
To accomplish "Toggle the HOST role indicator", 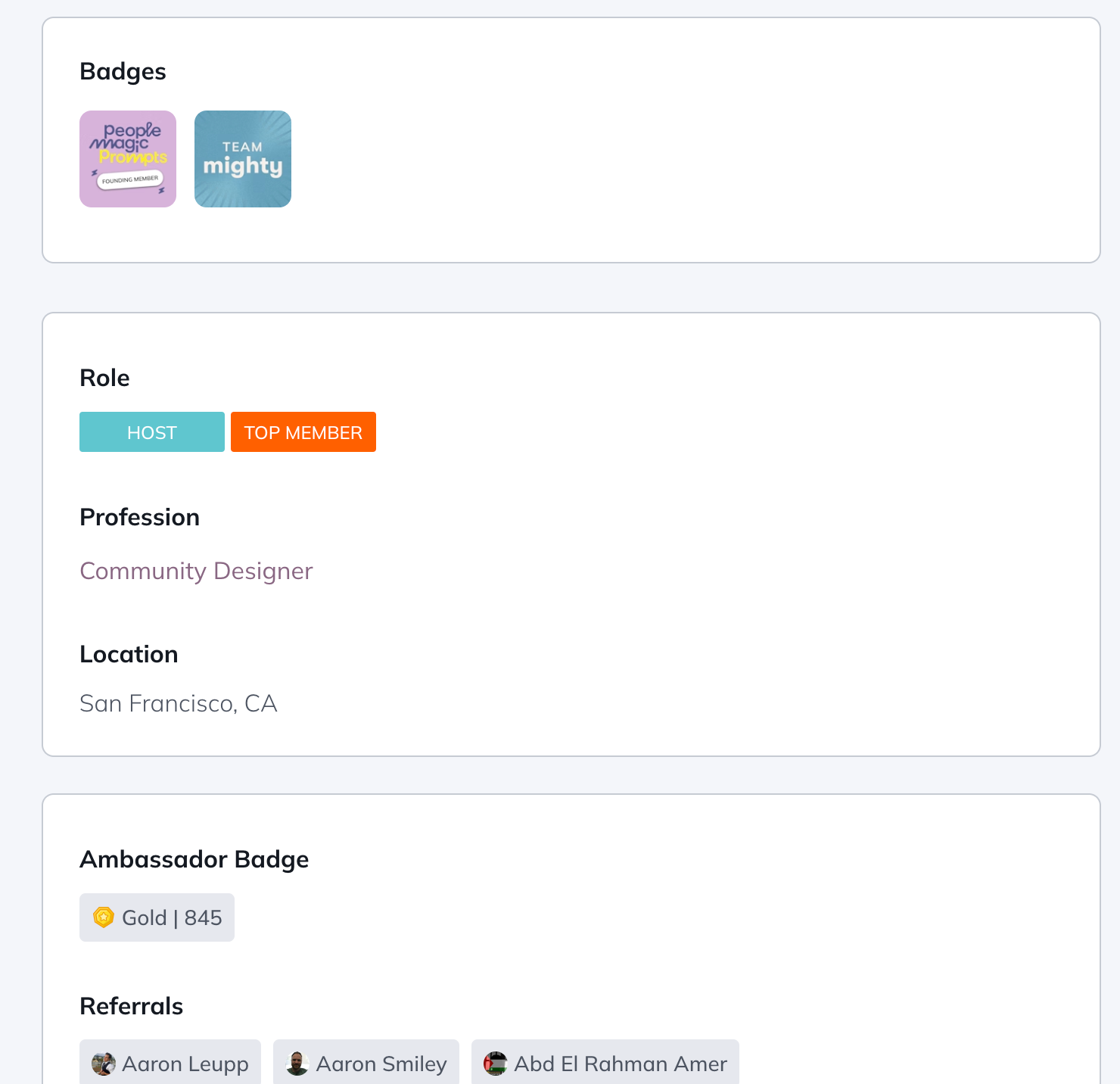I will click(151, 431).
